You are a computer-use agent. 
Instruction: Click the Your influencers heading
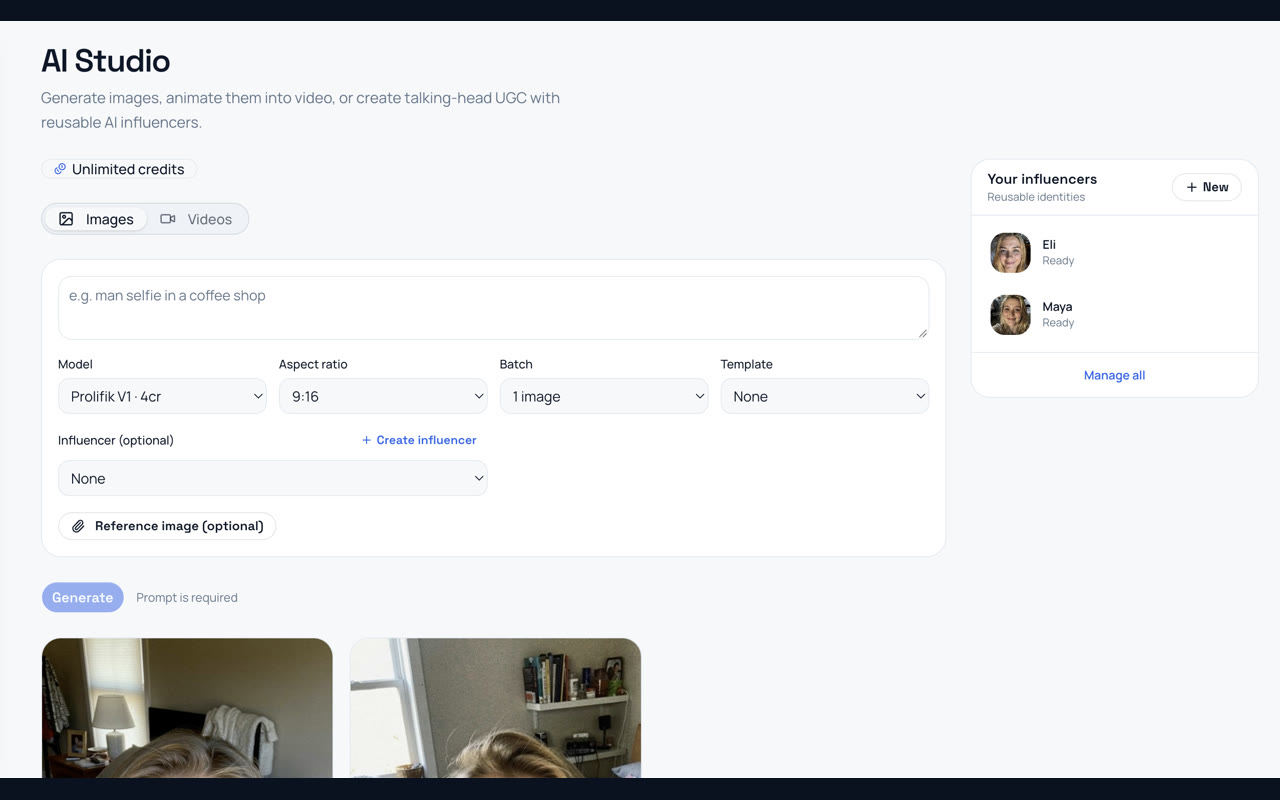[1042, 179]
